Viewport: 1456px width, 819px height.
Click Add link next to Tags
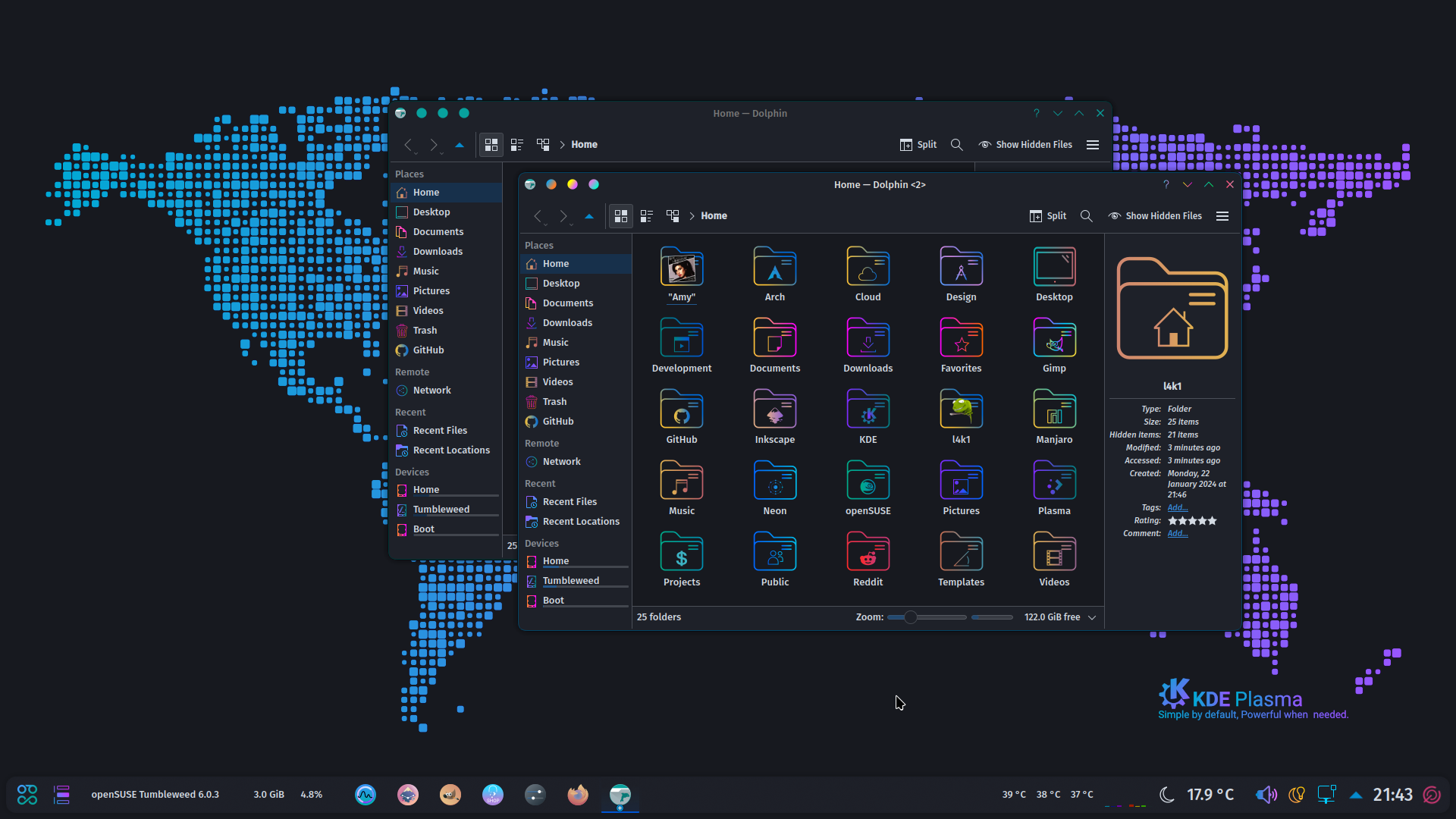(x=1177, y=508)
